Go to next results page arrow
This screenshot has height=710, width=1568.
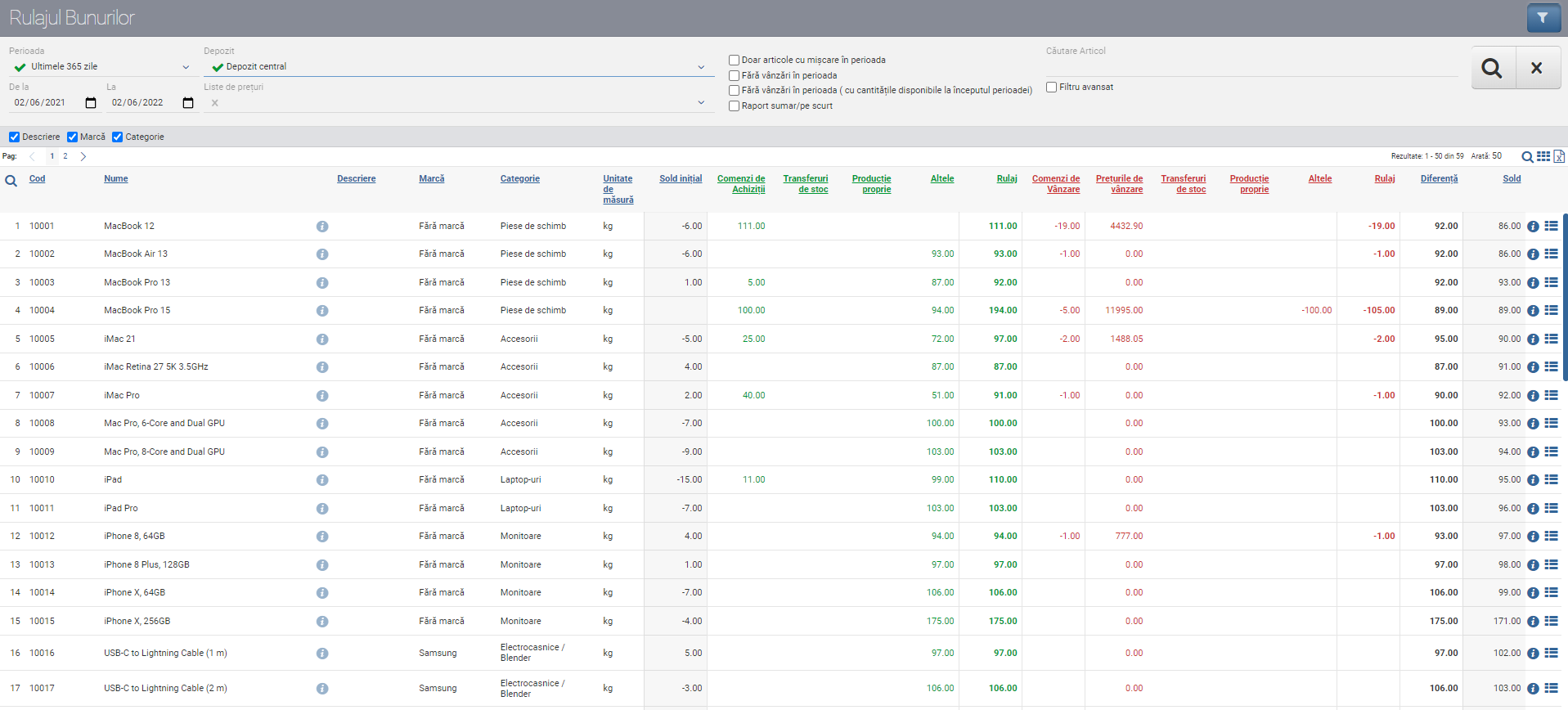point(83,156)
